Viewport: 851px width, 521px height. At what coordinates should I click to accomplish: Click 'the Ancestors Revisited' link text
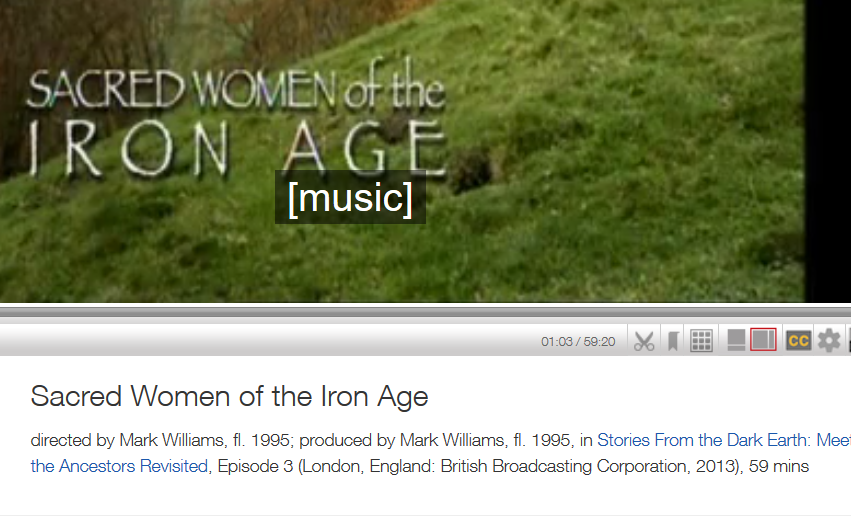pyautogui.click(x=119, y=466)
